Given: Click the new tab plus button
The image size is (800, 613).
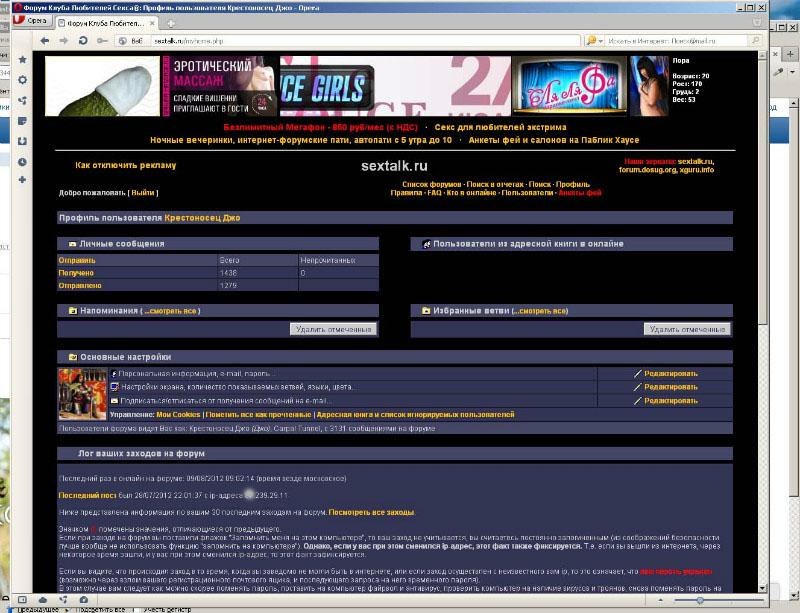Looking at the screenshot, I should pyautogui.click(x=171, y=22).
